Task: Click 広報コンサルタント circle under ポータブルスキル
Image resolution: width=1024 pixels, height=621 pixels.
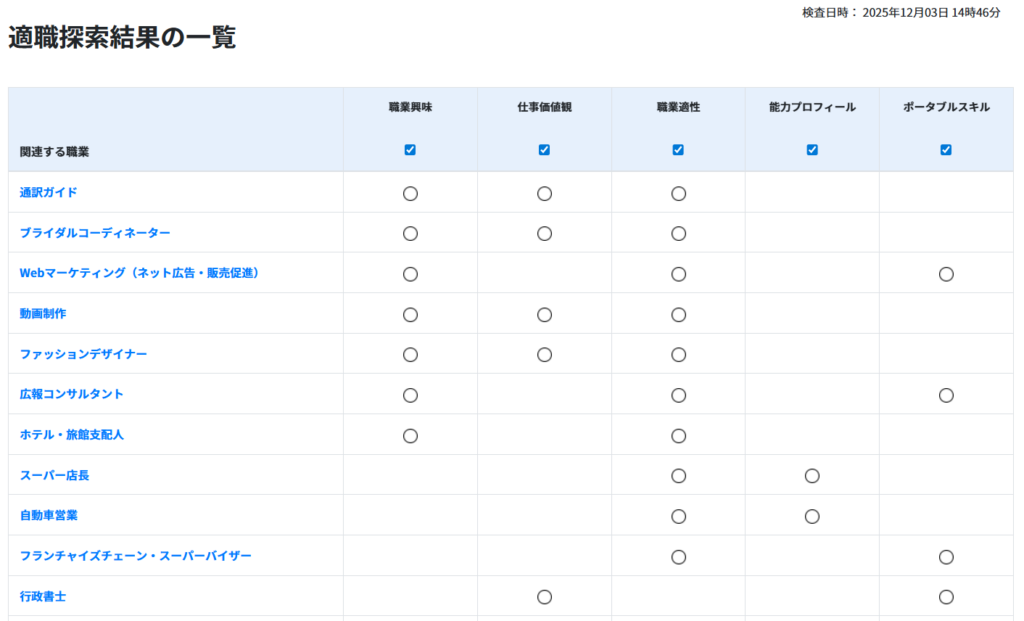Action: [x=946, y=395]
